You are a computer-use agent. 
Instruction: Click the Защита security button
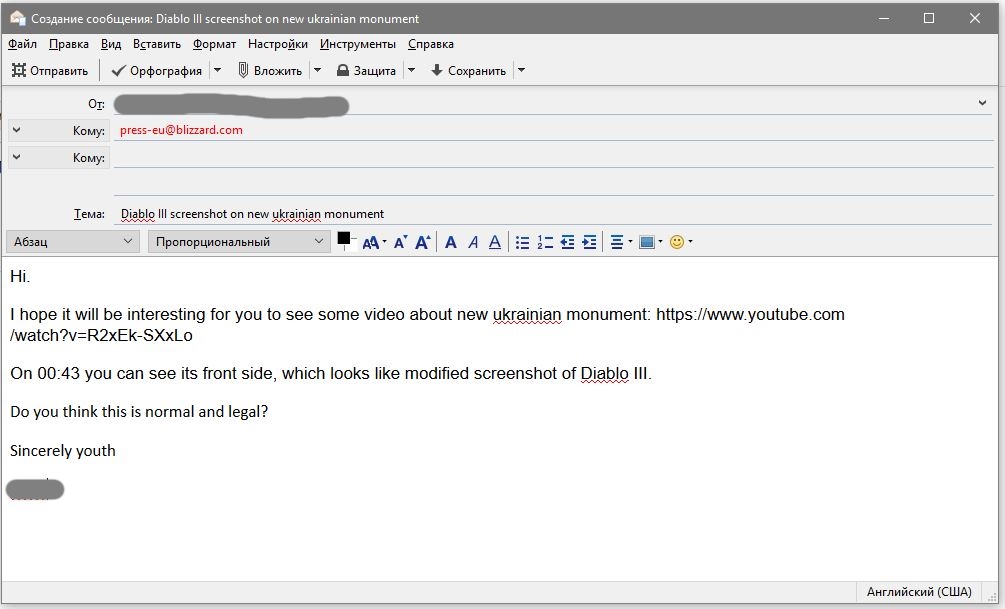[x=367, y=71]
